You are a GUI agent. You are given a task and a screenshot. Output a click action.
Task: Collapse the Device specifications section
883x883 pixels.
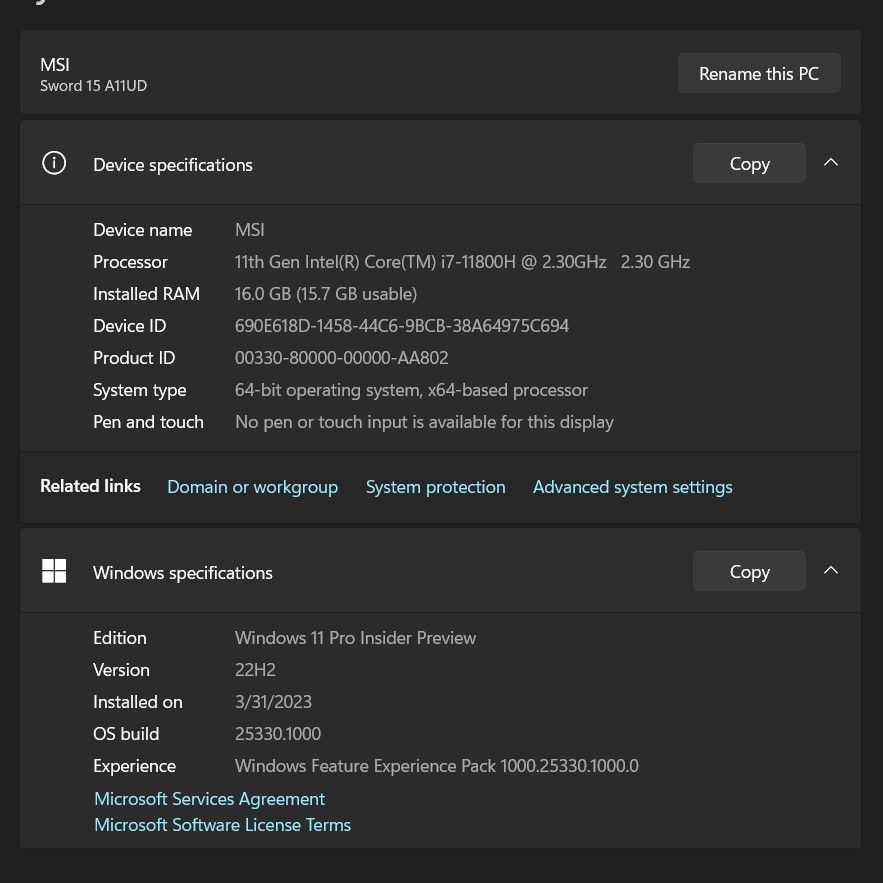[x=830, y=163]
